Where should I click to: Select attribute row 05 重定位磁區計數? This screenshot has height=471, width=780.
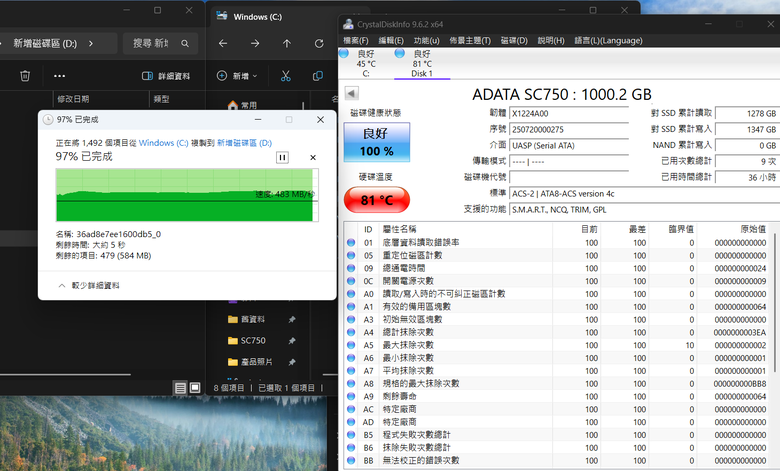tap(557, 256)
